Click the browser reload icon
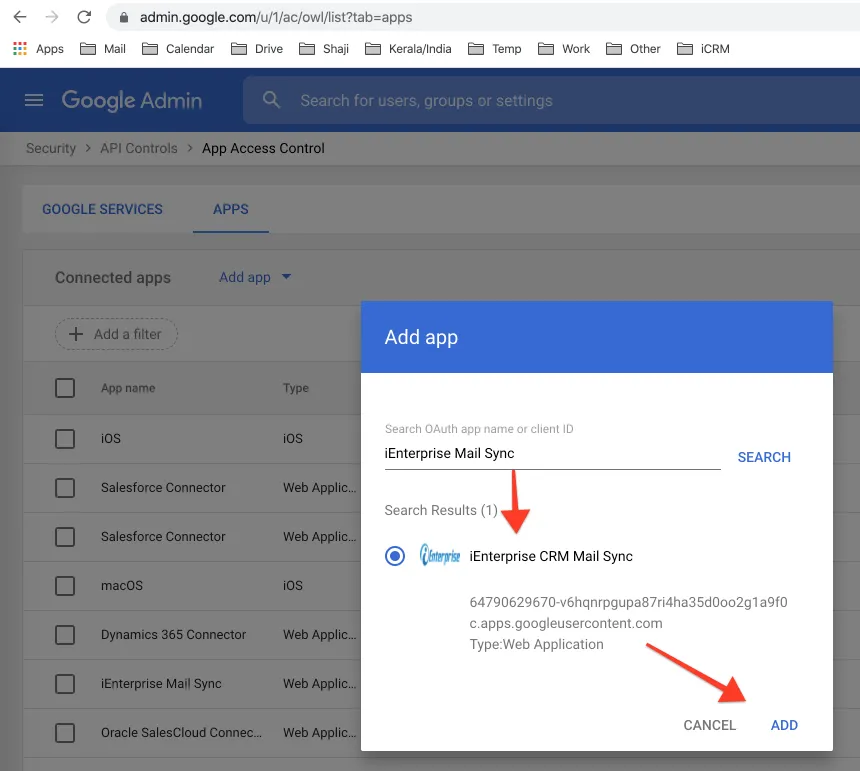 point(84,17)
